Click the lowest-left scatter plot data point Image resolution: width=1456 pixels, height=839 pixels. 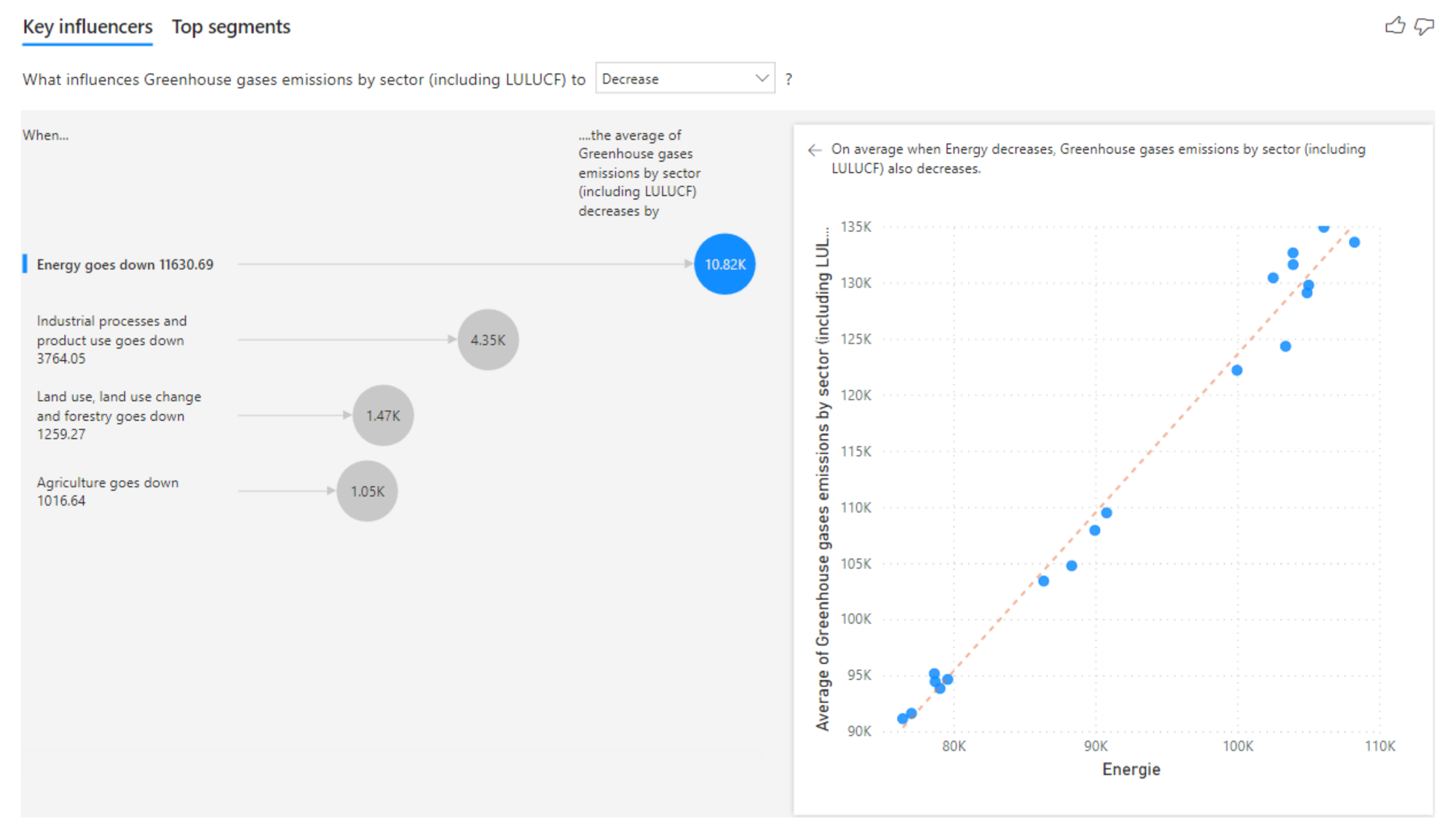click(x=903, y=719)
